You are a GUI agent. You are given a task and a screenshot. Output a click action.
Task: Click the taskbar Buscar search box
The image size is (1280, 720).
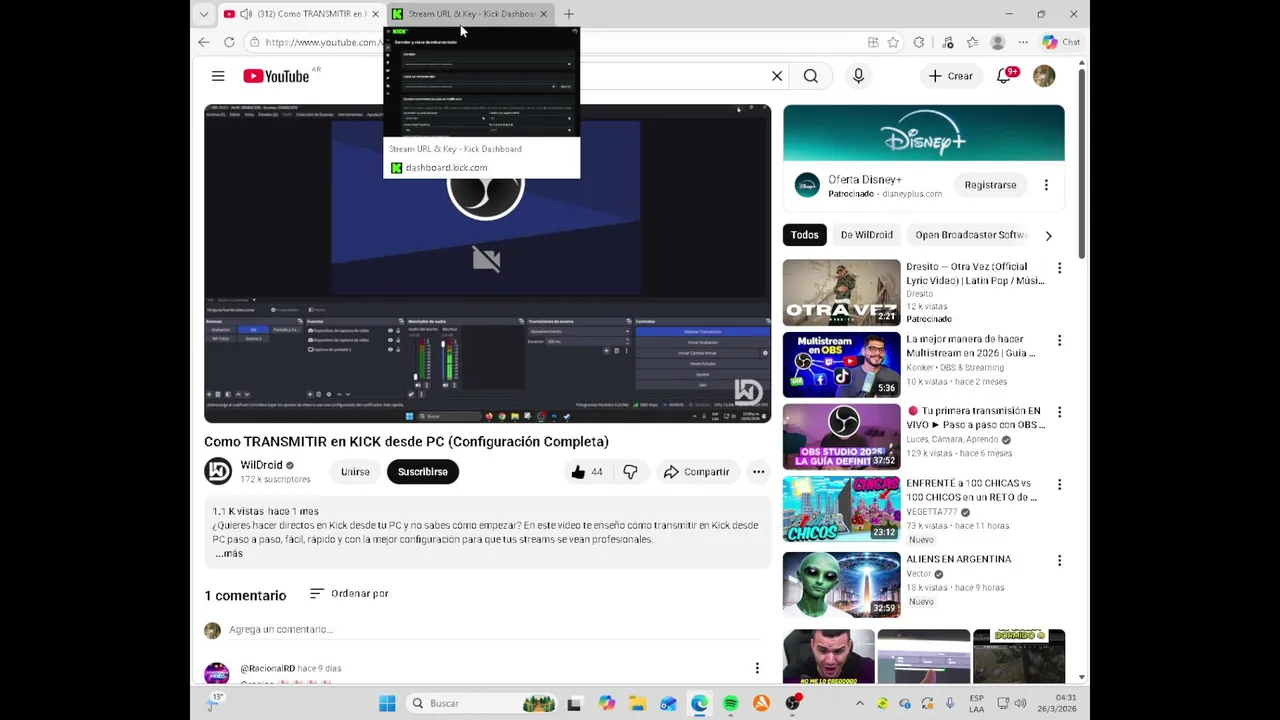point(482,704)
